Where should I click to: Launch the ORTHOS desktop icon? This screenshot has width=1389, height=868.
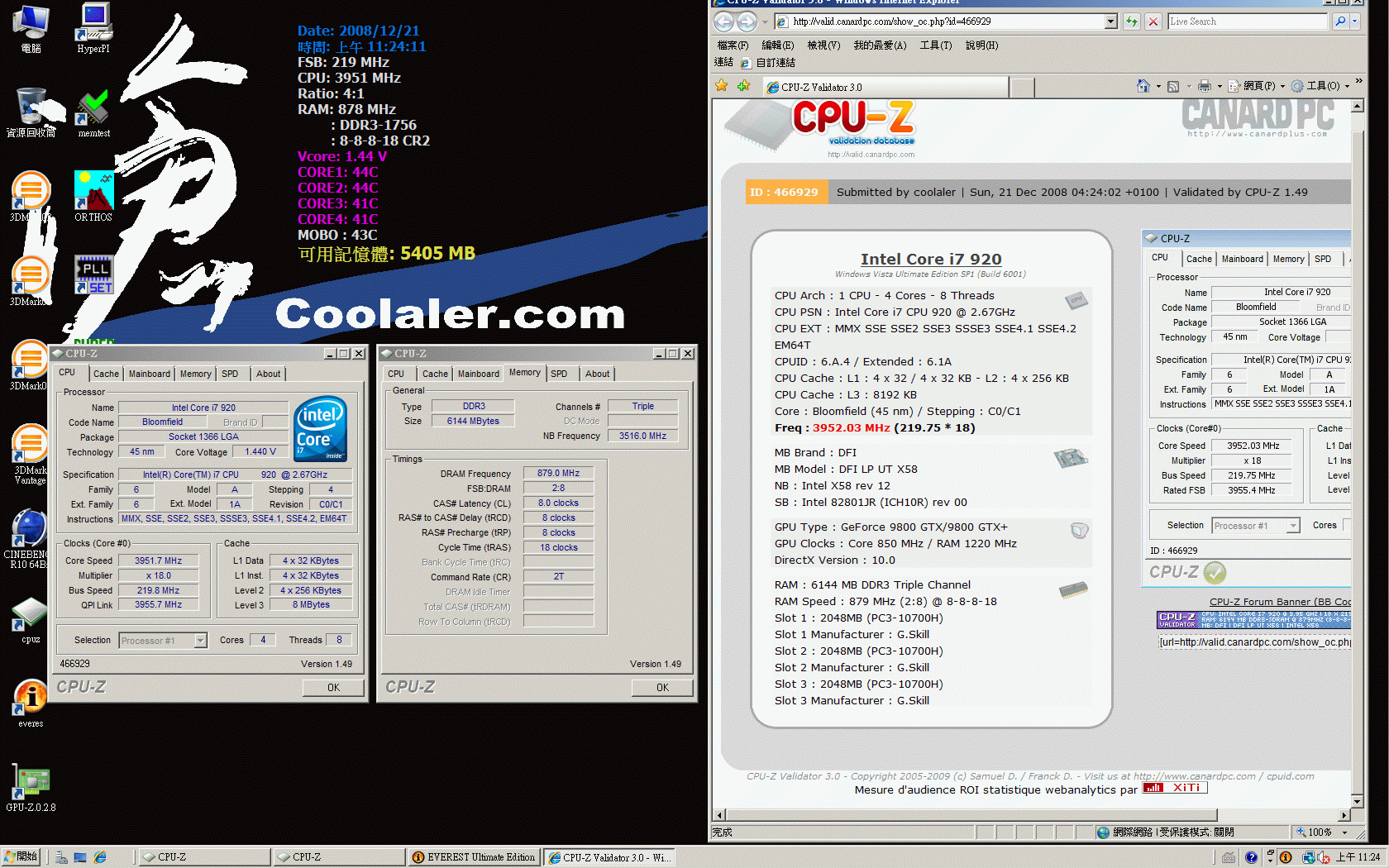(x=93, y=196)
